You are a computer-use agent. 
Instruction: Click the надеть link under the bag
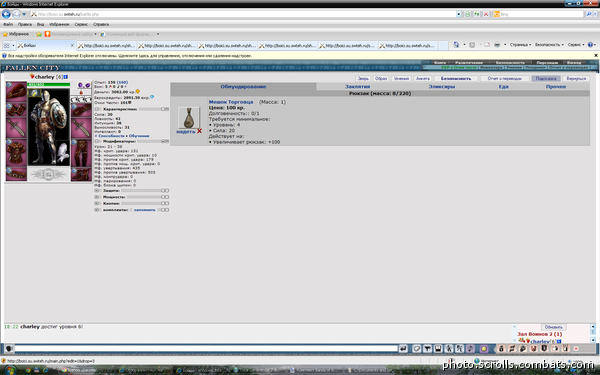[186, 132]
